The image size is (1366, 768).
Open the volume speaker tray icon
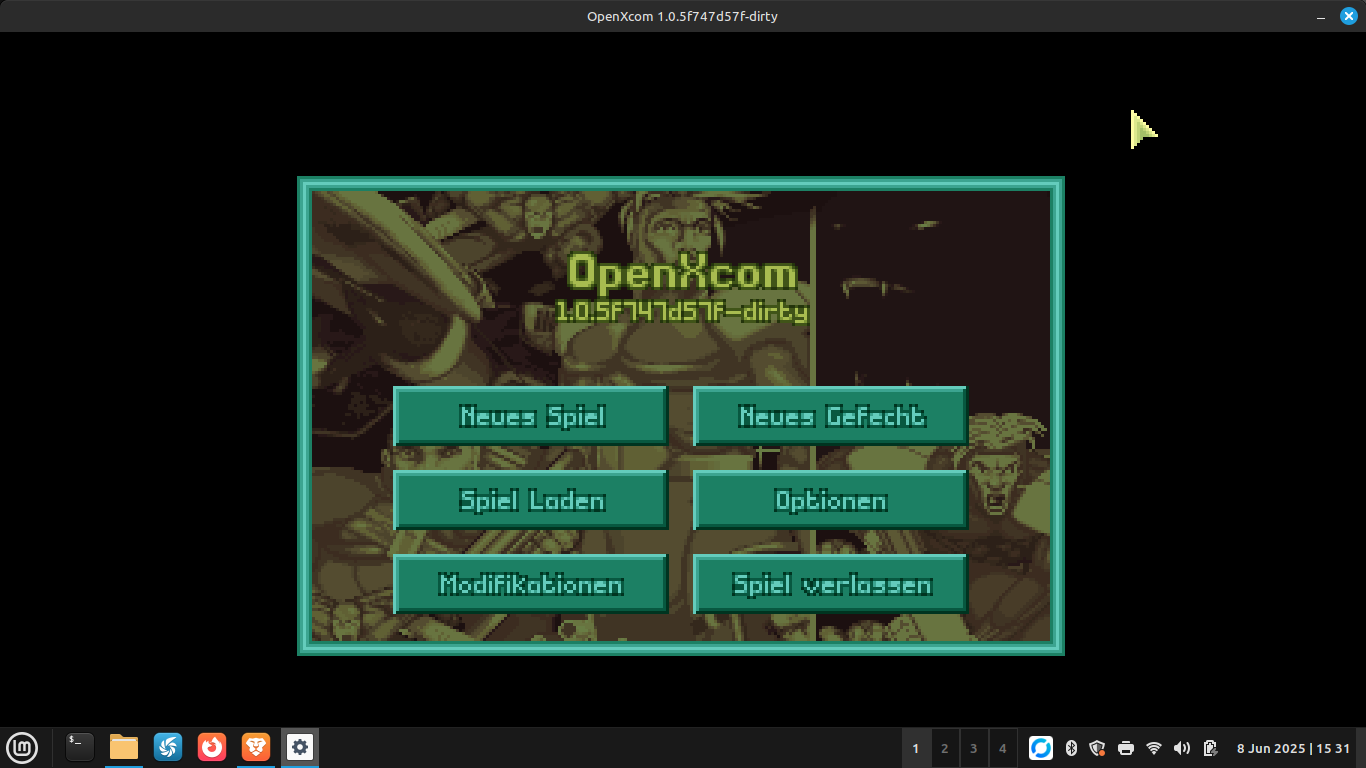click(x=1182, y=748)
